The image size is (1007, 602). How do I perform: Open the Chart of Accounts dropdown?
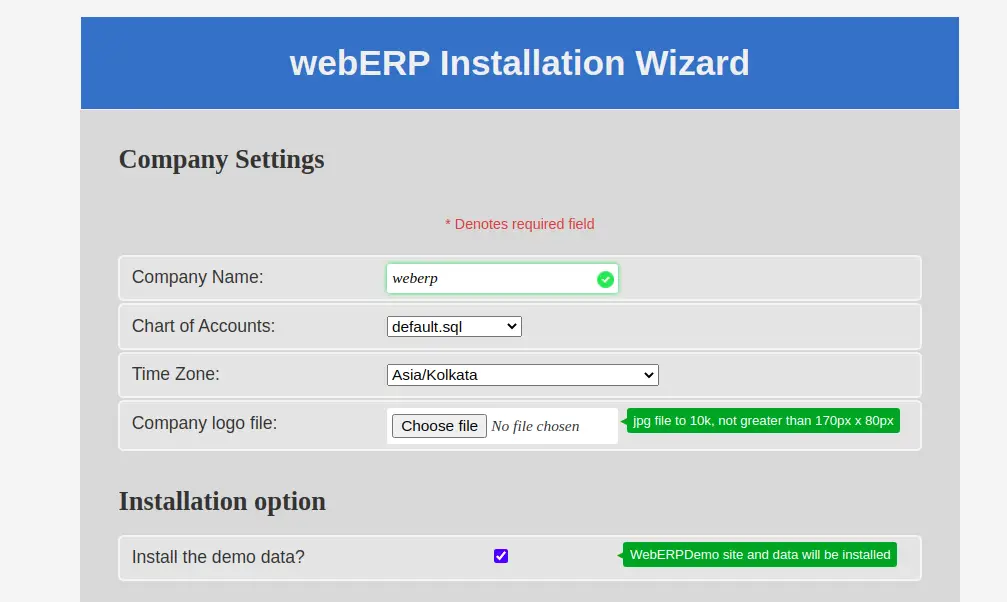coord(454,326)
